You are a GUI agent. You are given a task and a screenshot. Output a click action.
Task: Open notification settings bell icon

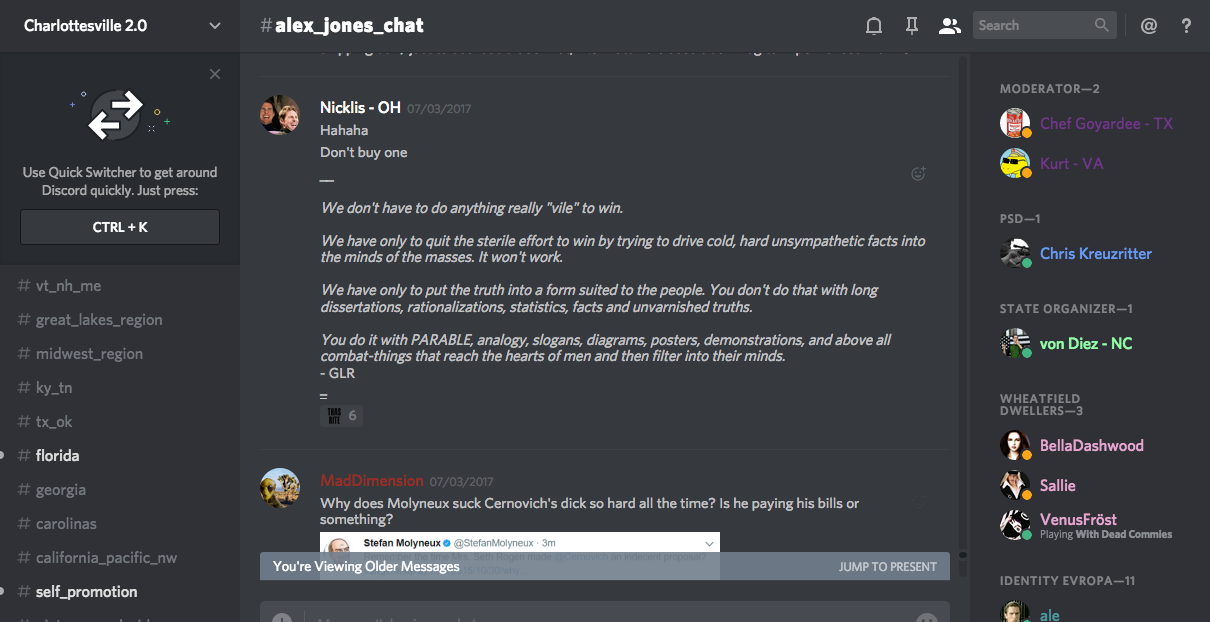pyautogui.click(x=874, y=26)
